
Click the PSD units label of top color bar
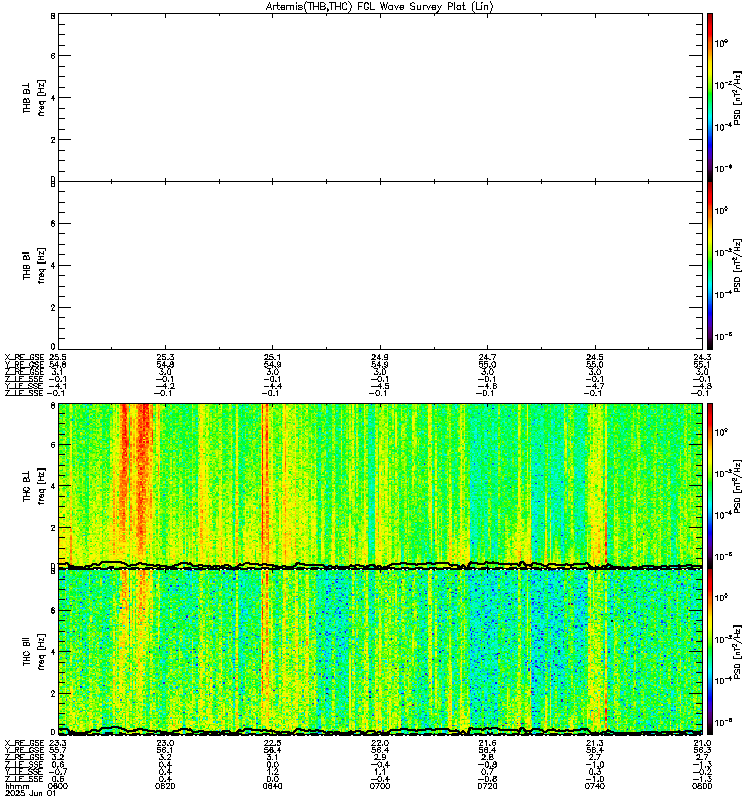pyautogui.click(x=736, y=96)
